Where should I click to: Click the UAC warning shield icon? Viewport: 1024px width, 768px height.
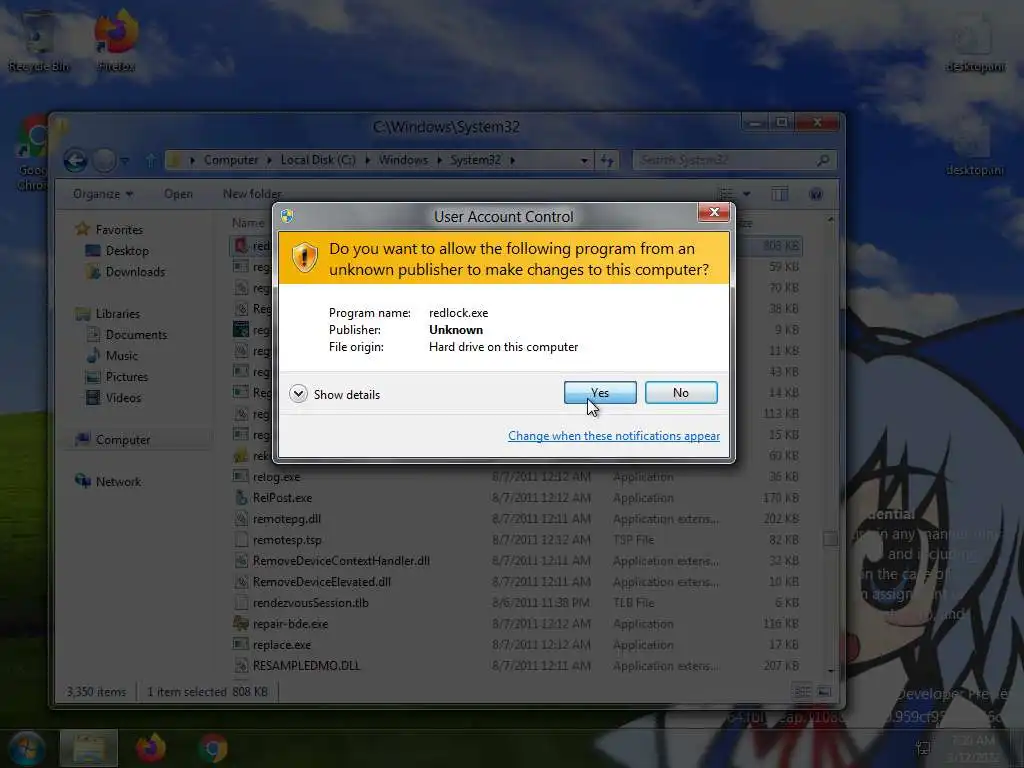tap(304, 257)
